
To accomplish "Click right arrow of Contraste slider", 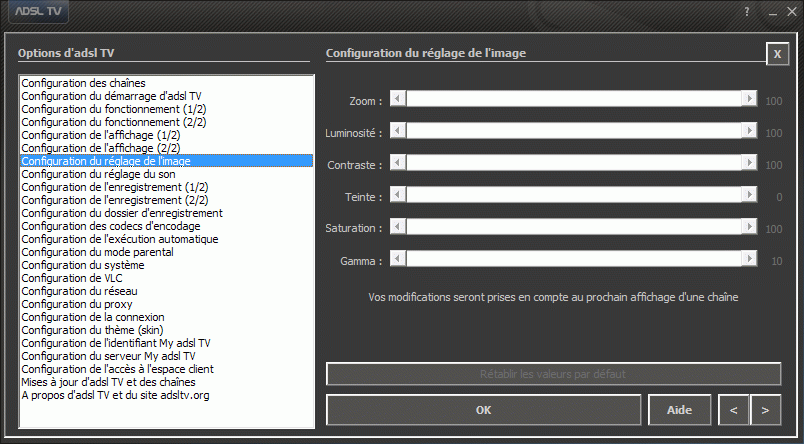I will tap(749, 163).
